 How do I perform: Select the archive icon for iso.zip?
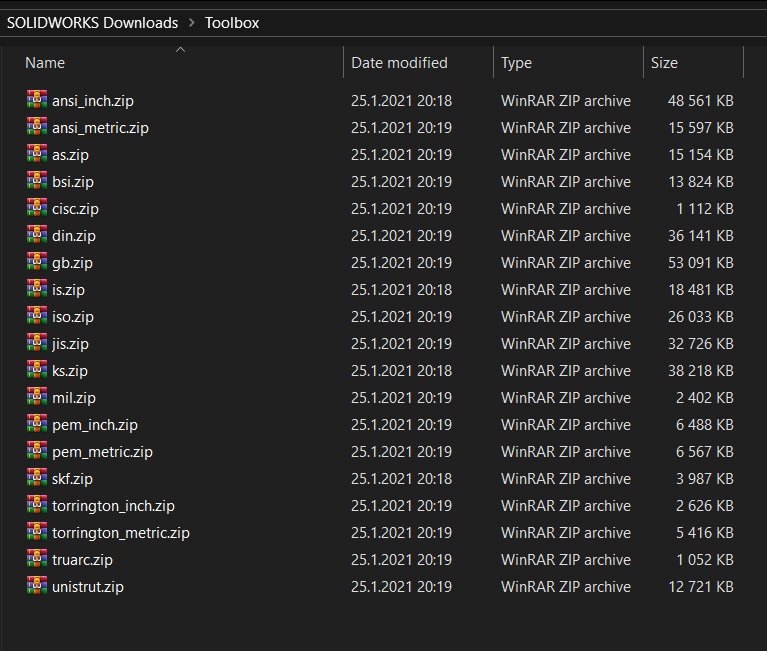(x=37, y=315)
